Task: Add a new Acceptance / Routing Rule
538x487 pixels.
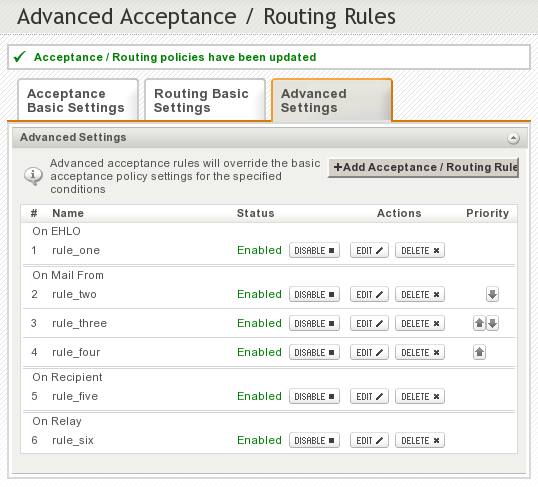Action: [x=423, y=167]
